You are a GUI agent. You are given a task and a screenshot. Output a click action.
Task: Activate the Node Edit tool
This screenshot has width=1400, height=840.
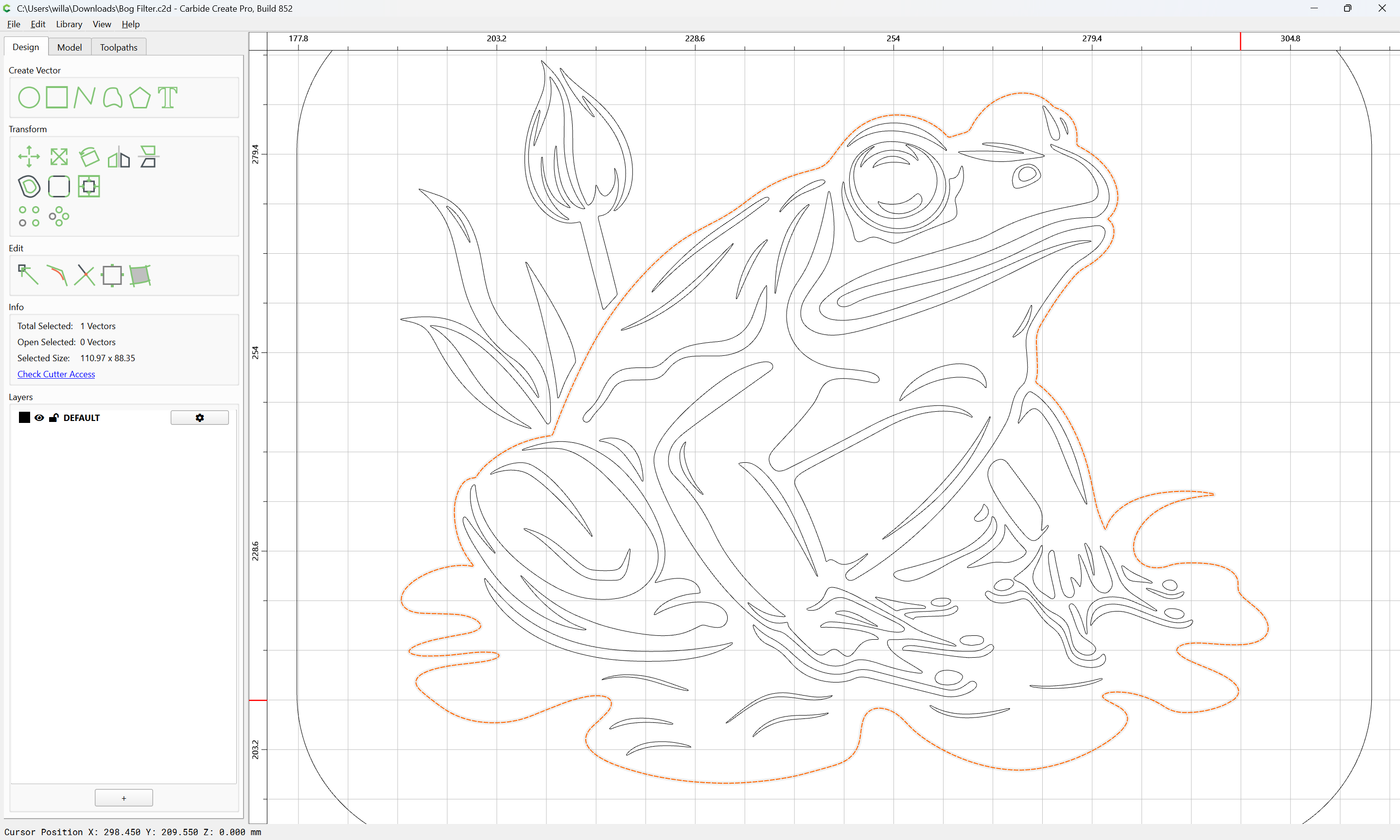pos(28,275)
